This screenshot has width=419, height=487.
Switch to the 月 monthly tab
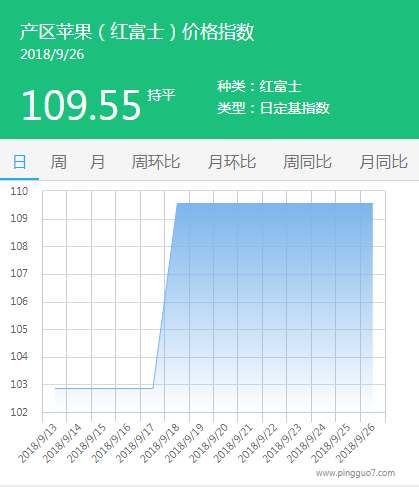click(97, 162)
